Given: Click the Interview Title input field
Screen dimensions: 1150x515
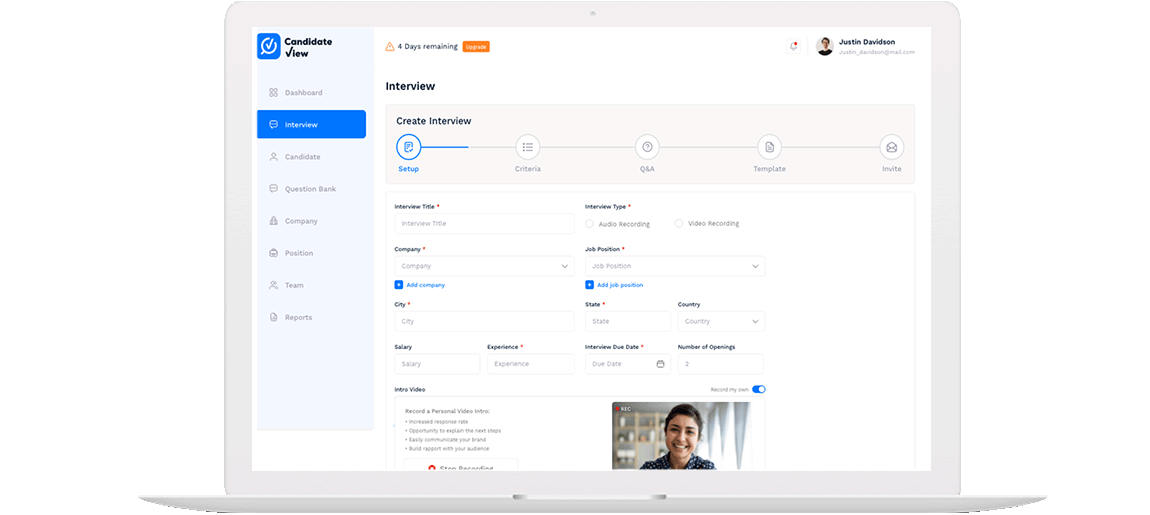Looking at the screenshot, I should click(x=484, y=224).
